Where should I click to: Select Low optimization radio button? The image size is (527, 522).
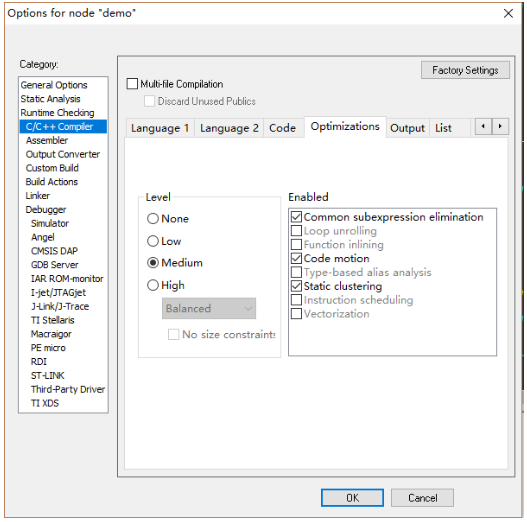click(x=153, y=241)
